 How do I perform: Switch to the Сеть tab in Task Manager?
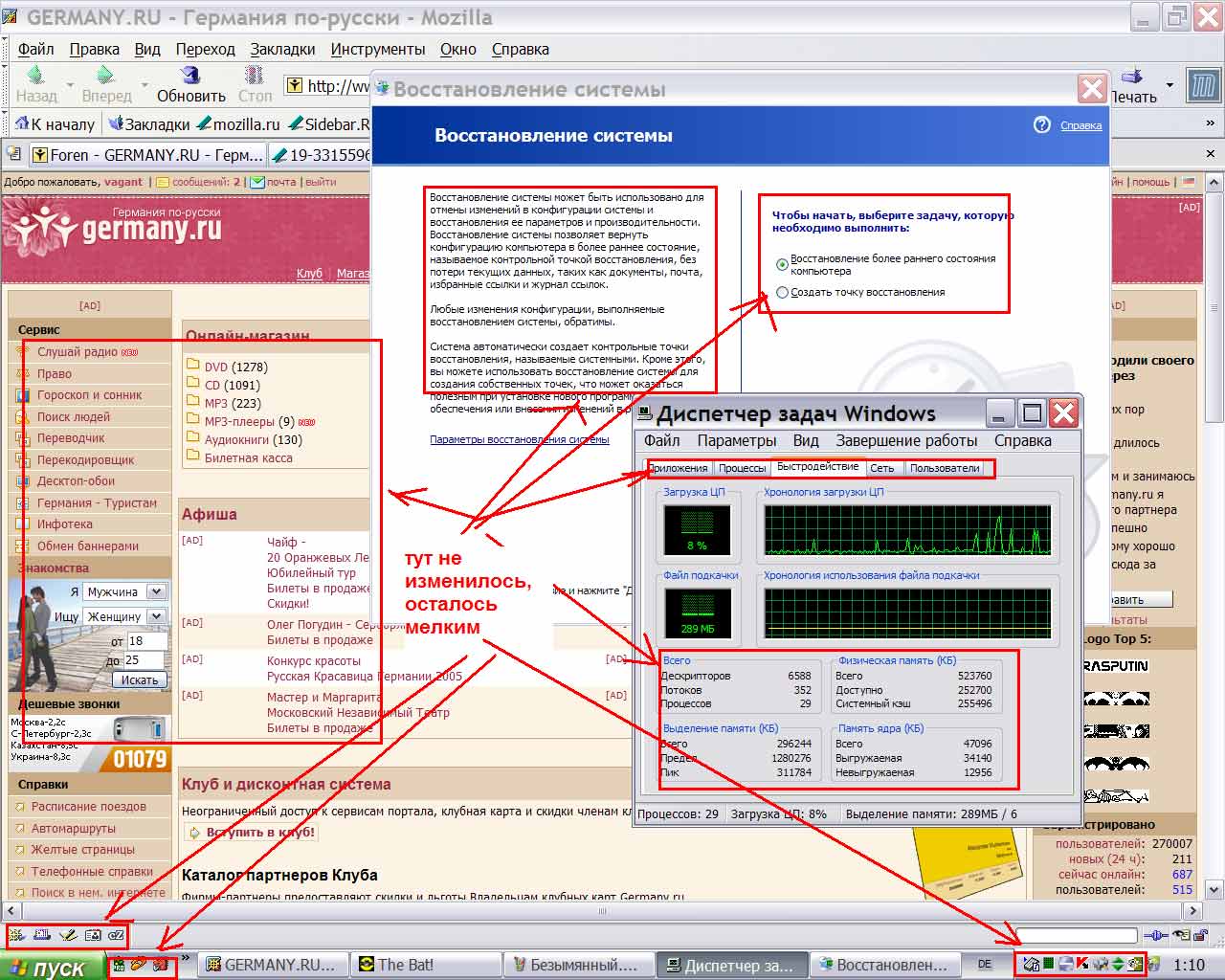tap(882, 468)
